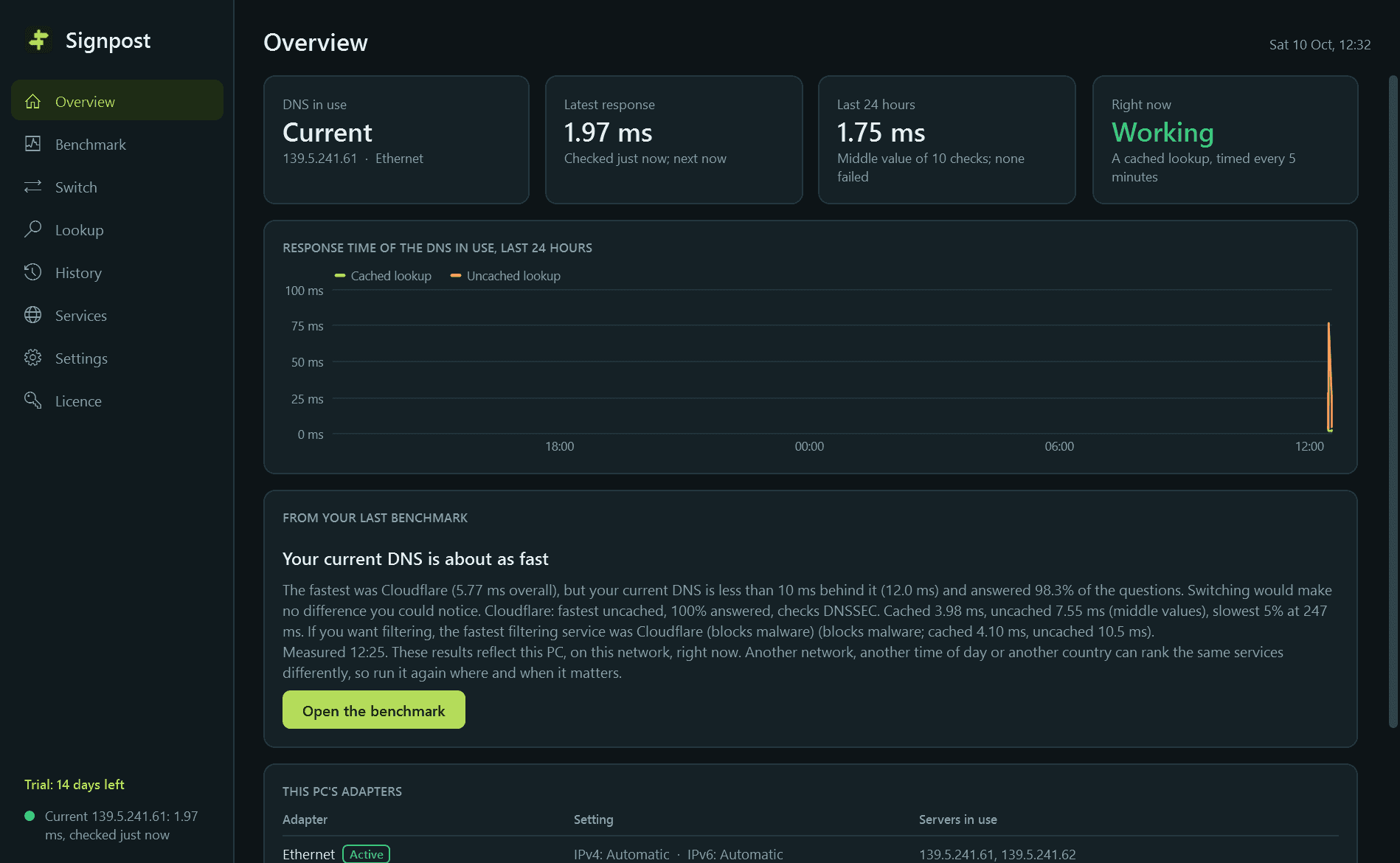Image resolution: width=1400 pixels, height=863 pixels.
Task: Click the IPv4: Automatic setting text
Action: [x=622, y=854]
